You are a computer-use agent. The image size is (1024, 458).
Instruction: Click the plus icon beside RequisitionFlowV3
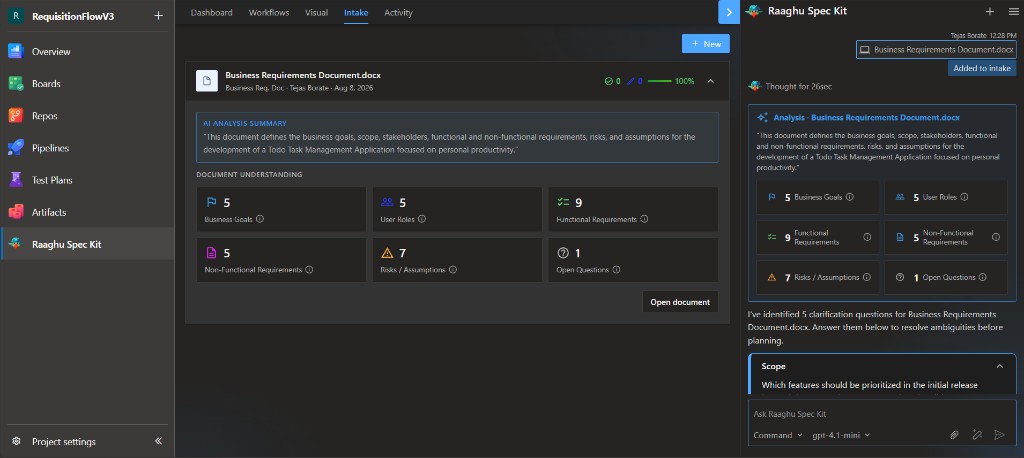(x=158, y=16)
